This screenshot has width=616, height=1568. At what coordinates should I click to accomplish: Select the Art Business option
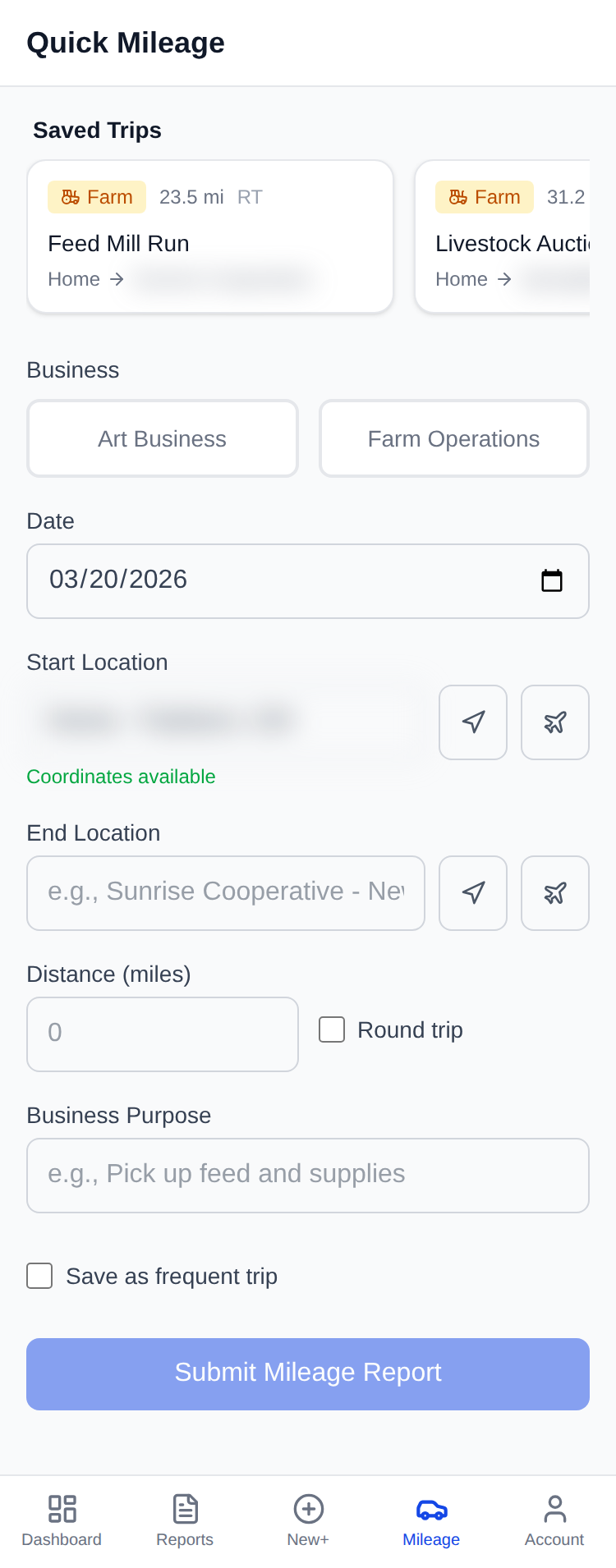click(163, 438)
